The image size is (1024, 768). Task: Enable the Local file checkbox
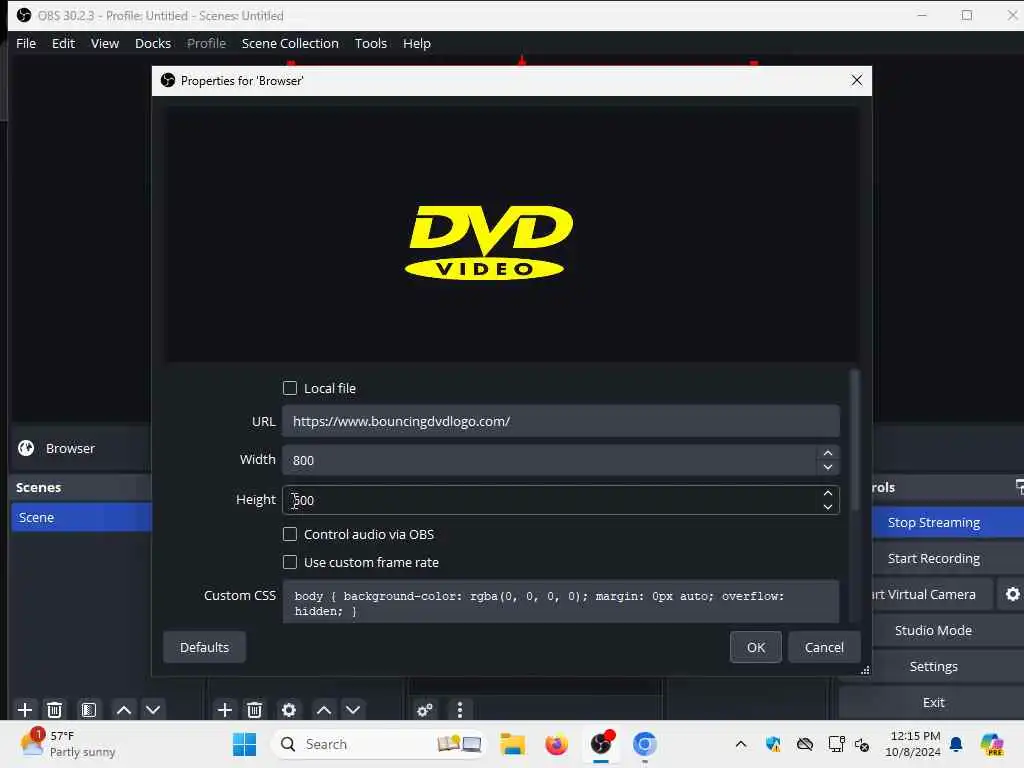click(x=290, y=388)
